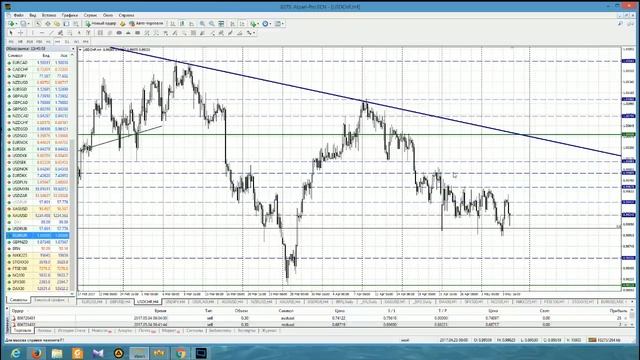Viewport: 640px width, 360px height.
Task: Switch timeframe to M15
Action: pos(30,42)
